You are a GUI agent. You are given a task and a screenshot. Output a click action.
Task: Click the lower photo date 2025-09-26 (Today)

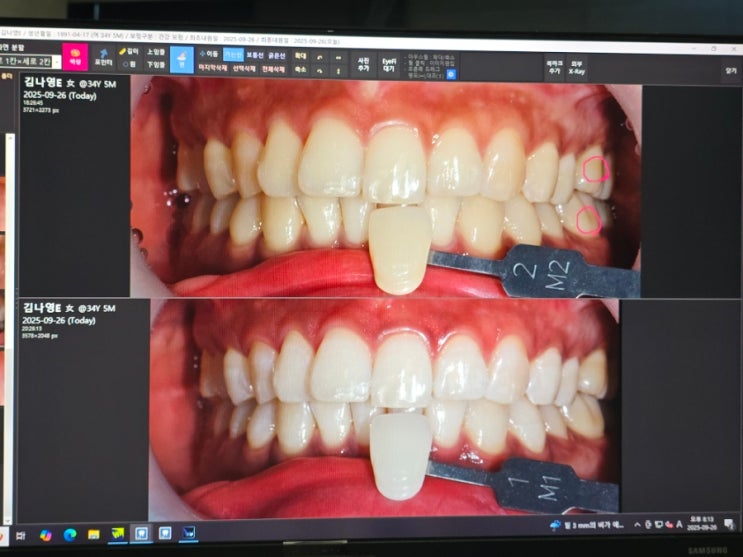point(59,320)
